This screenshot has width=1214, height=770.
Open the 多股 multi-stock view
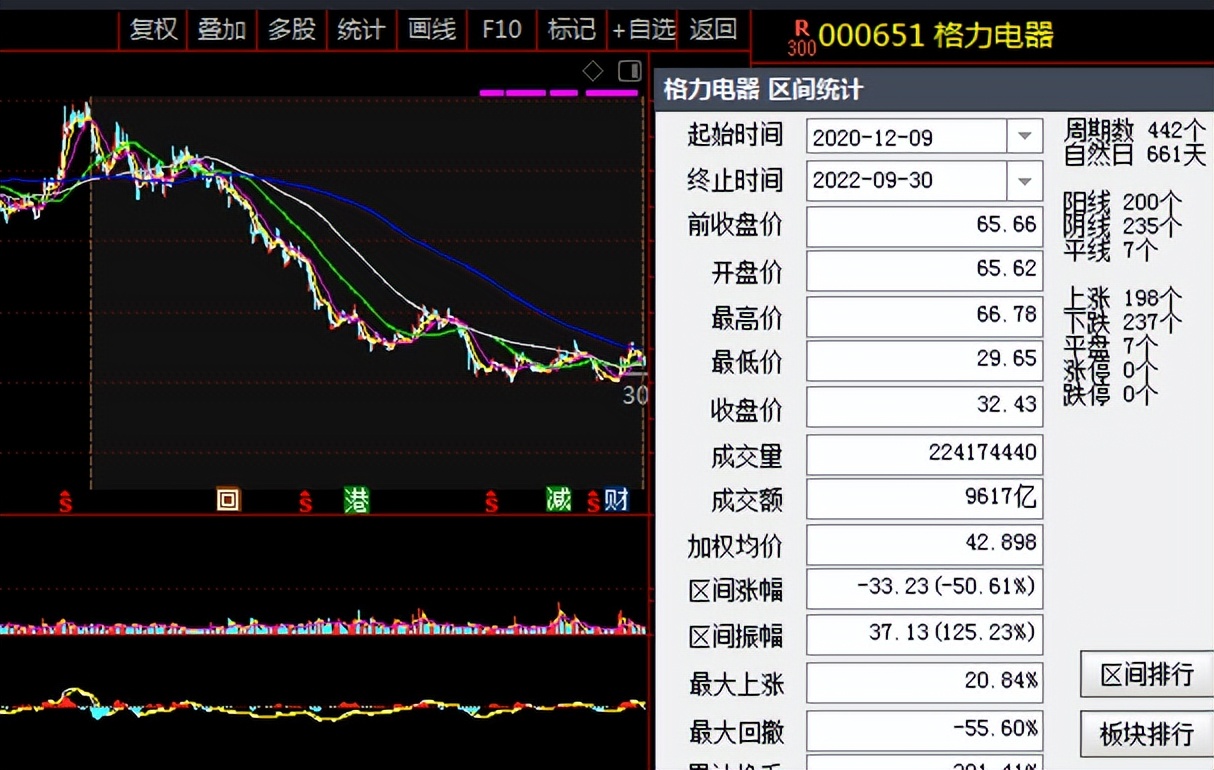pyautogui.click(x=291, y=31)
